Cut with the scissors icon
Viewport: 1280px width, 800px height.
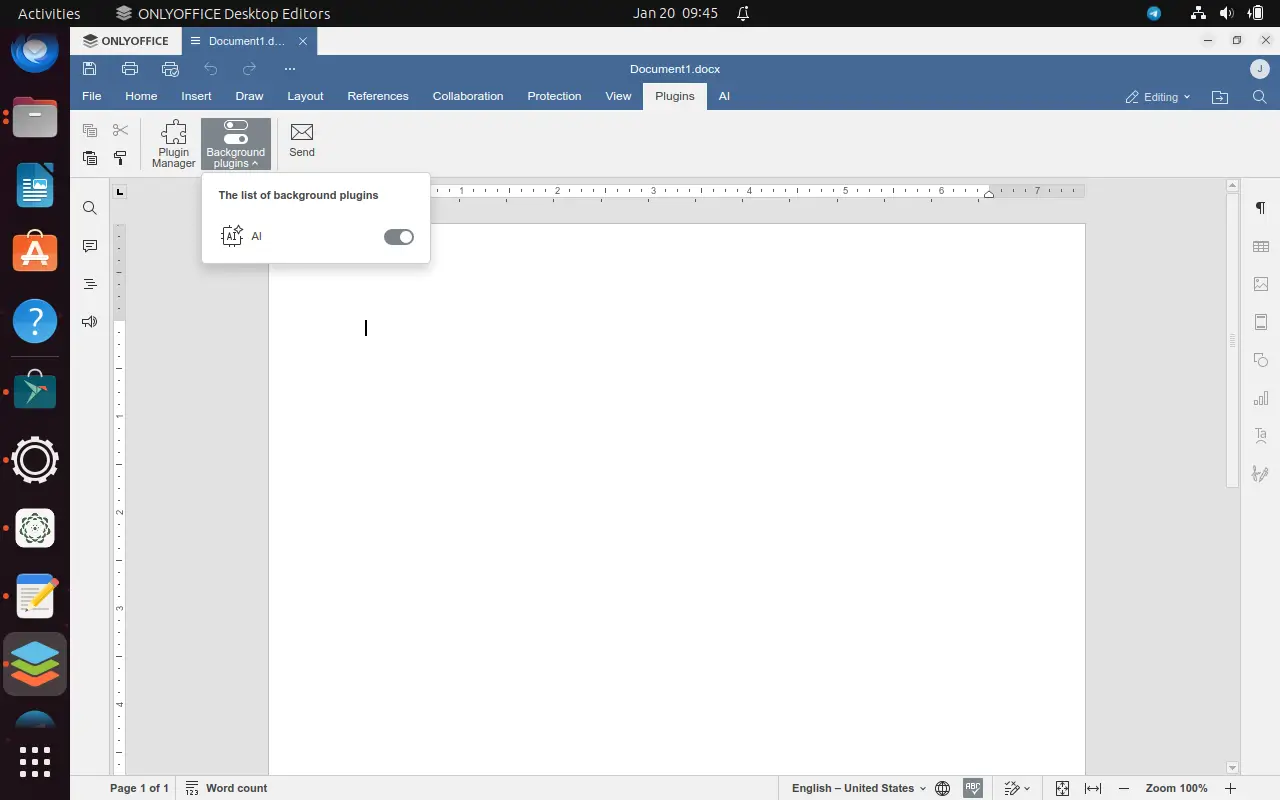[x=121, y=130]
